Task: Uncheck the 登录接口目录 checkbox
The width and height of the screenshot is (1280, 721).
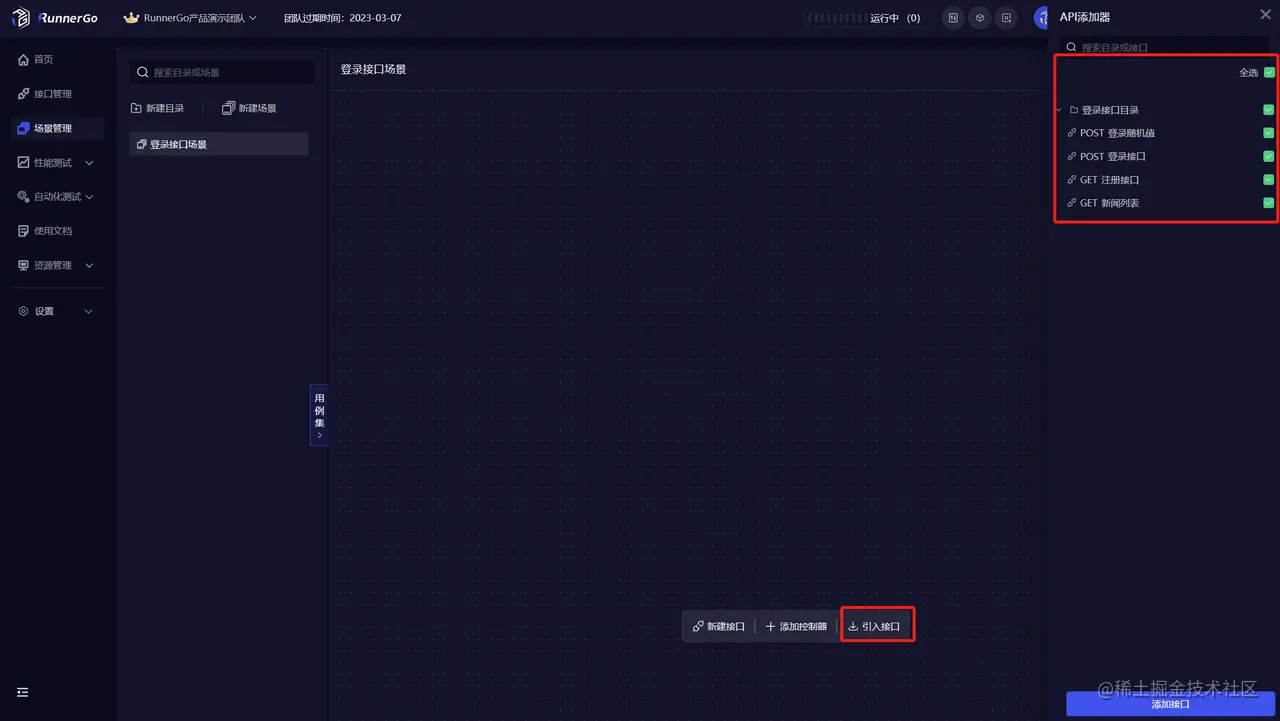Action: click(x=1269, y=110)
